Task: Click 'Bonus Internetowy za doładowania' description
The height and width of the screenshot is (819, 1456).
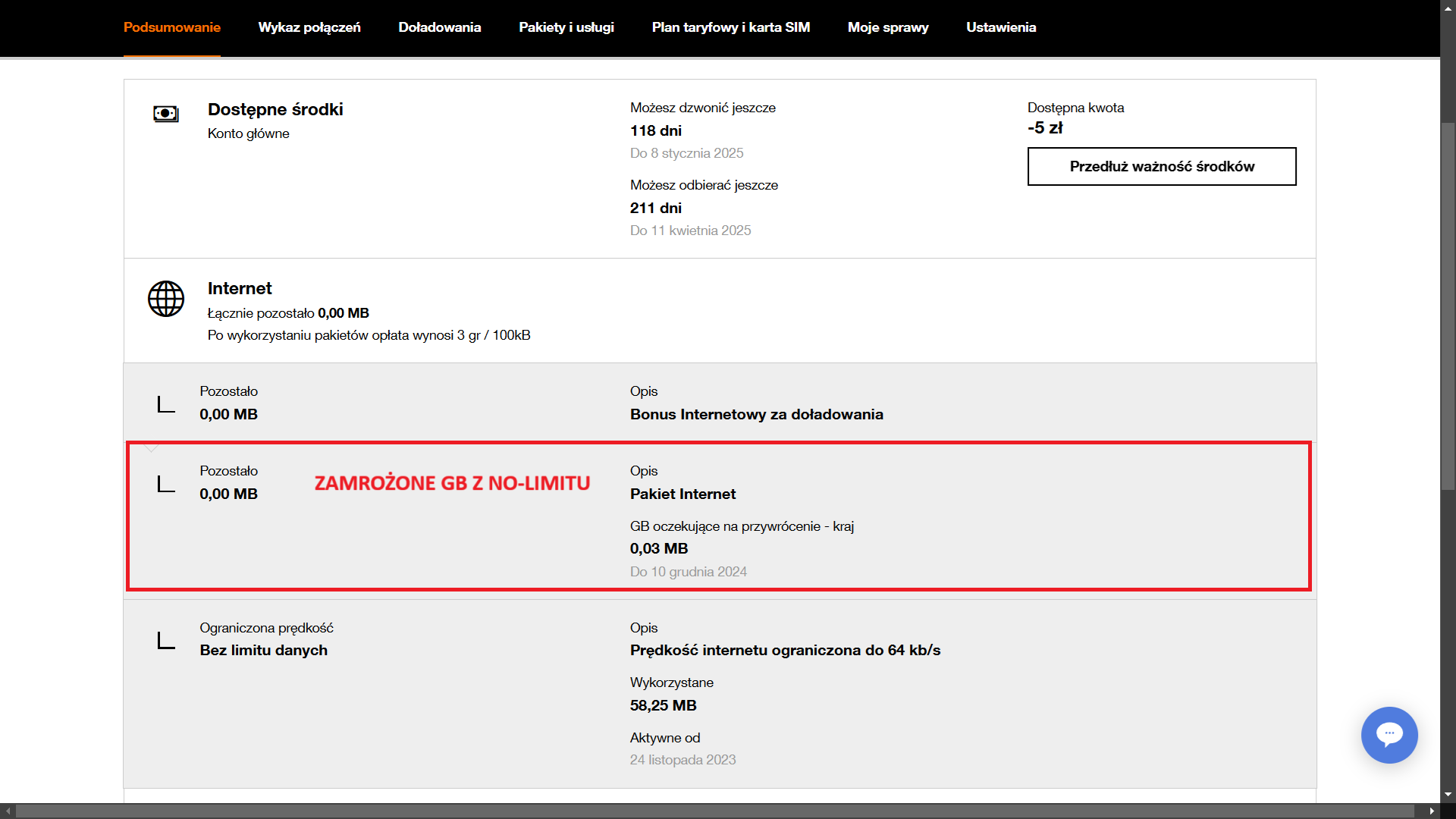Action: [x=757, y=414]
